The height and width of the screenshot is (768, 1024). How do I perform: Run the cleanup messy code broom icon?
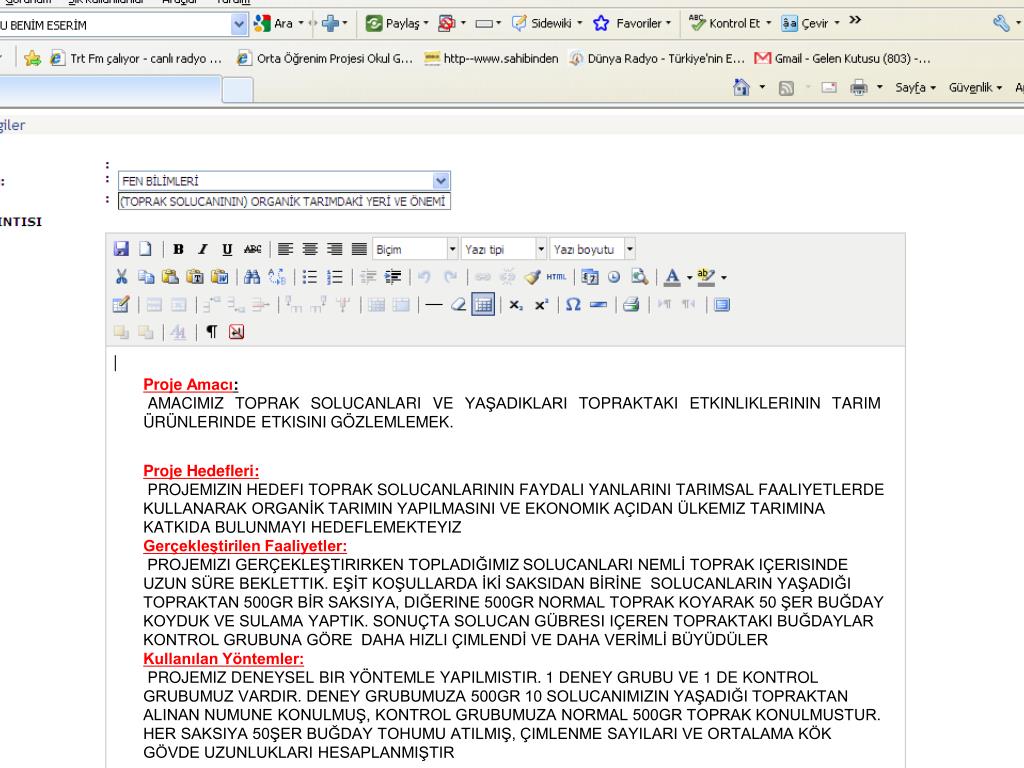(x=532, y=277)
